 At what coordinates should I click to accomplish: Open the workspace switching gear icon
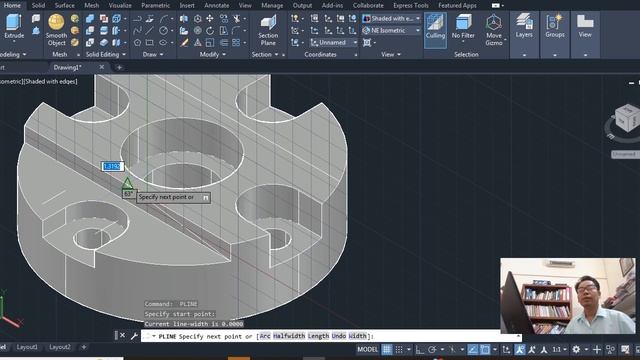[x=576, y=349]
